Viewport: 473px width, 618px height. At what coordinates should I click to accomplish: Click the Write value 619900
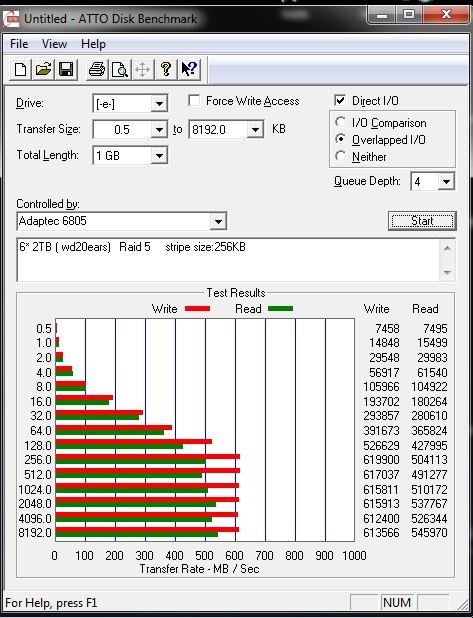click(x=381, y=460)
